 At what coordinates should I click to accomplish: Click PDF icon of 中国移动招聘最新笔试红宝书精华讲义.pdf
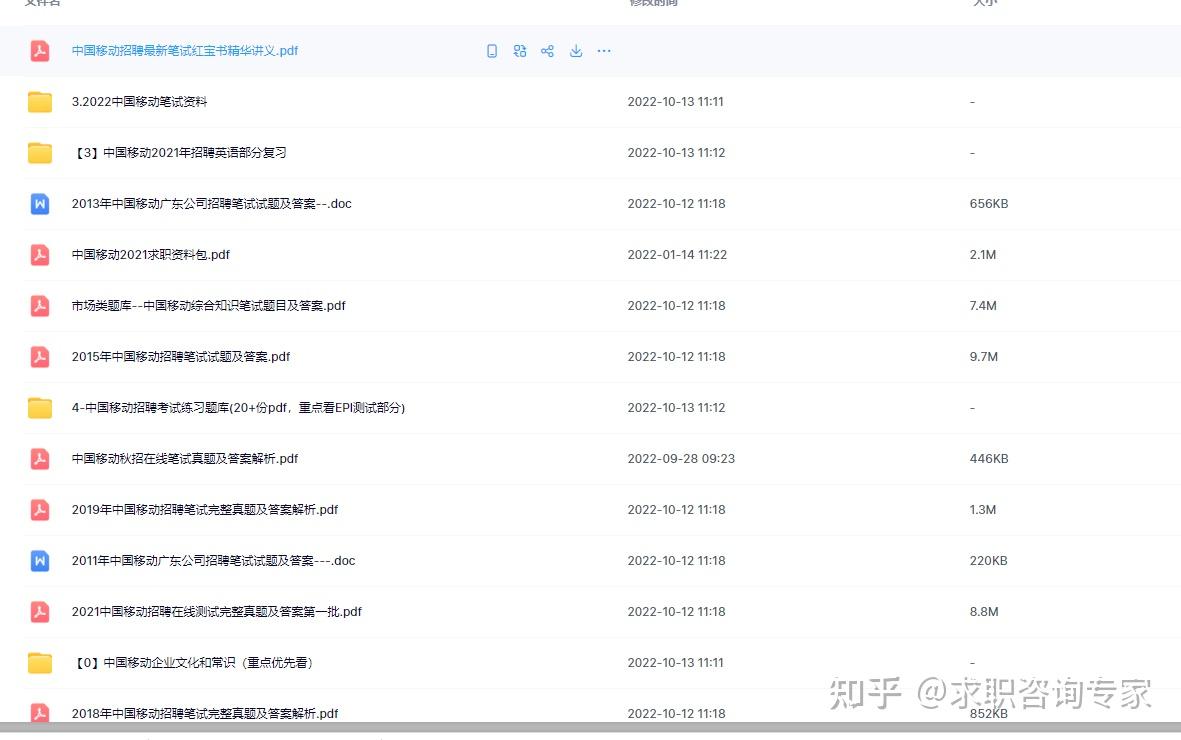(x=40, y=50)
